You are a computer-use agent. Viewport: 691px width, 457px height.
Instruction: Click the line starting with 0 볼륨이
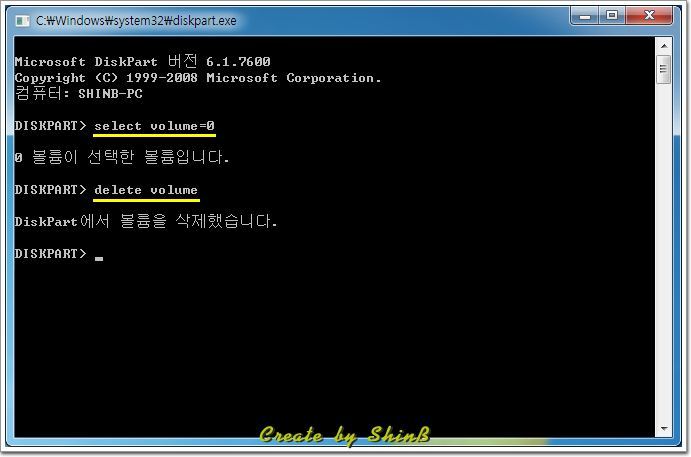[x=122, y=157]
